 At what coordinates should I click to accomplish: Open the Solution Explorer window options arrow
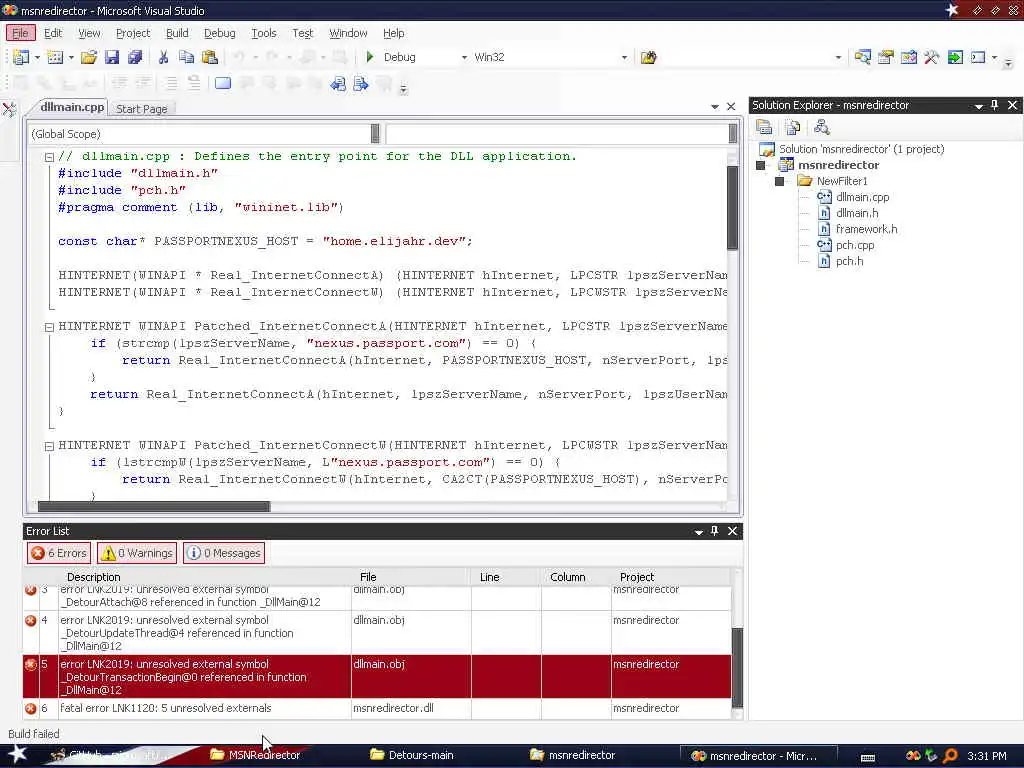978,106
